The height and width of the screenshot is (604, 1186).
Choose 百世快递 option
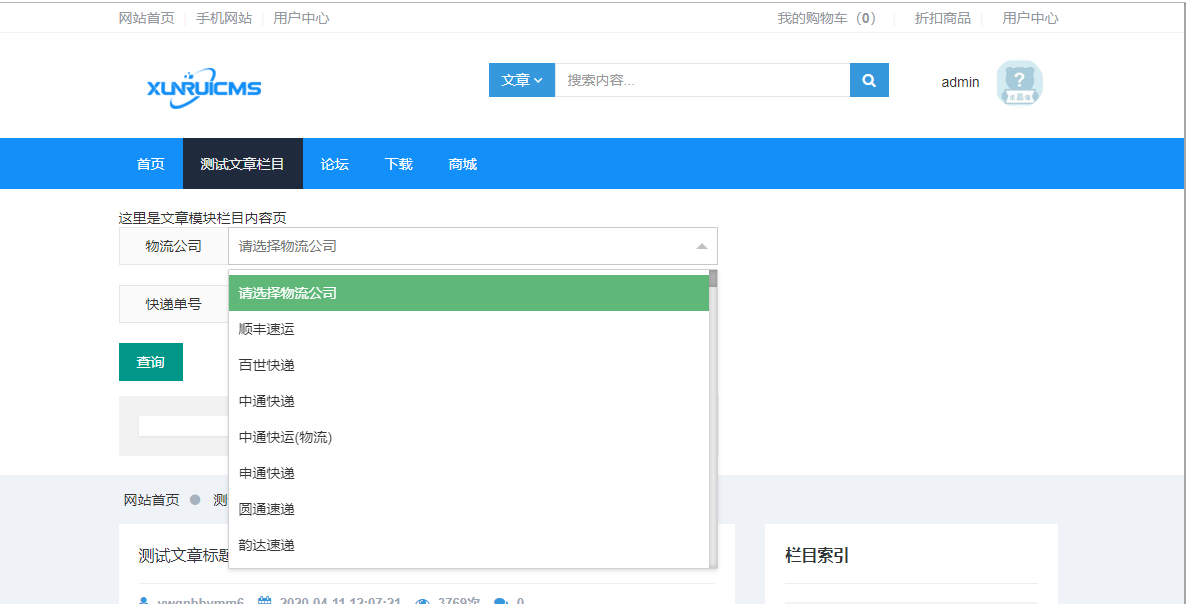pos(469,365)
